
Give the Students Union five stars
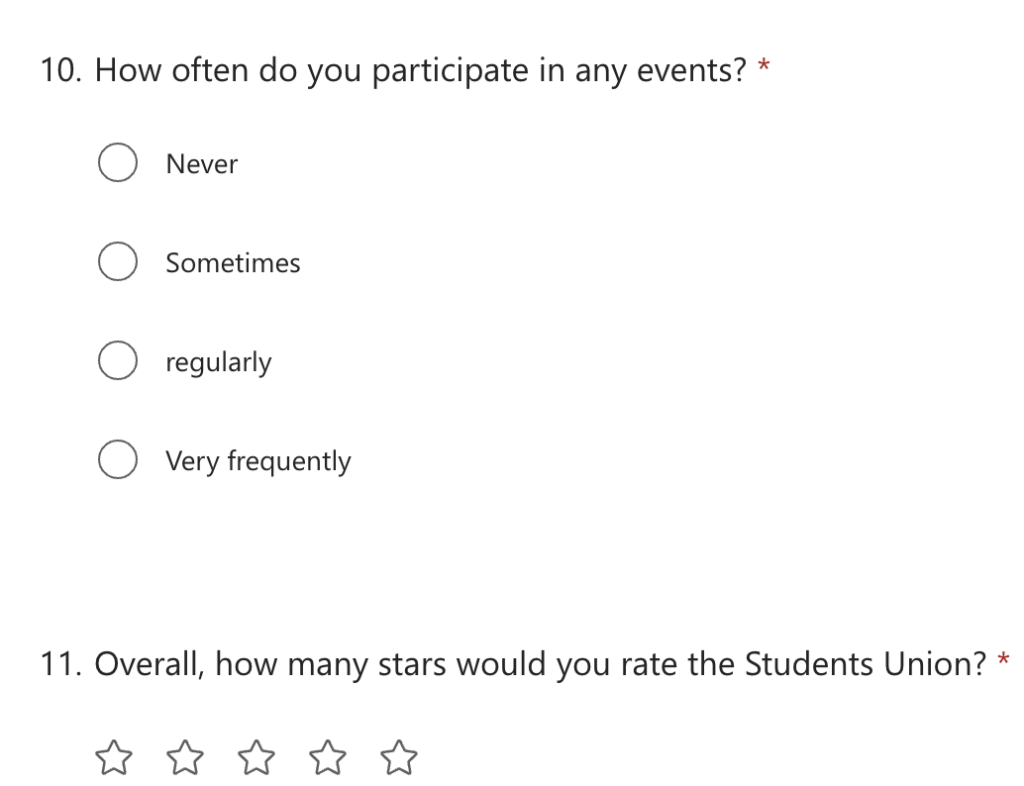398,757
